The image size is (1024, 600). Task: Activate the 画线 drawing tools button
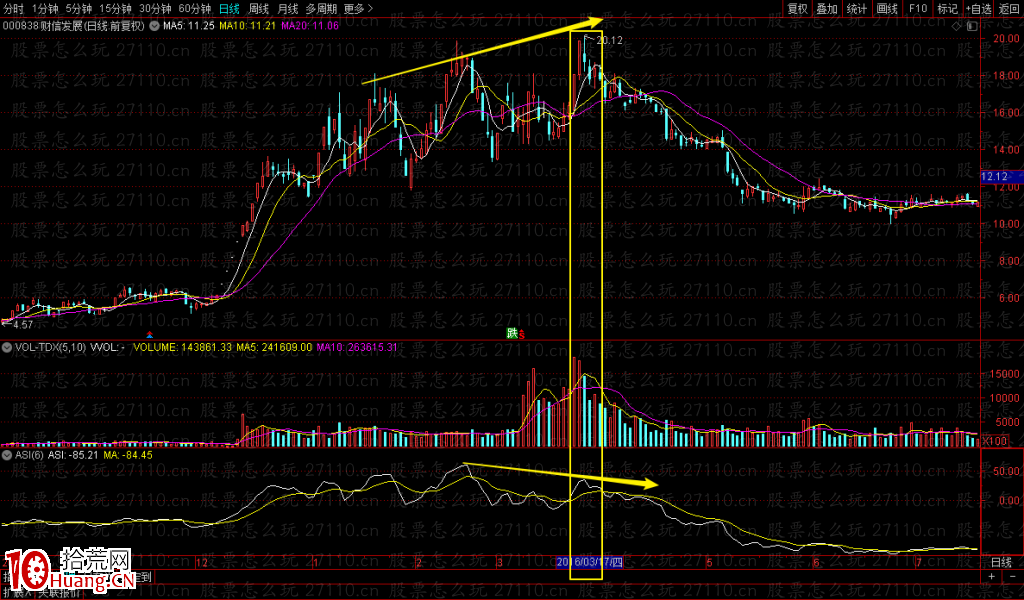click(x=887, y=8)
